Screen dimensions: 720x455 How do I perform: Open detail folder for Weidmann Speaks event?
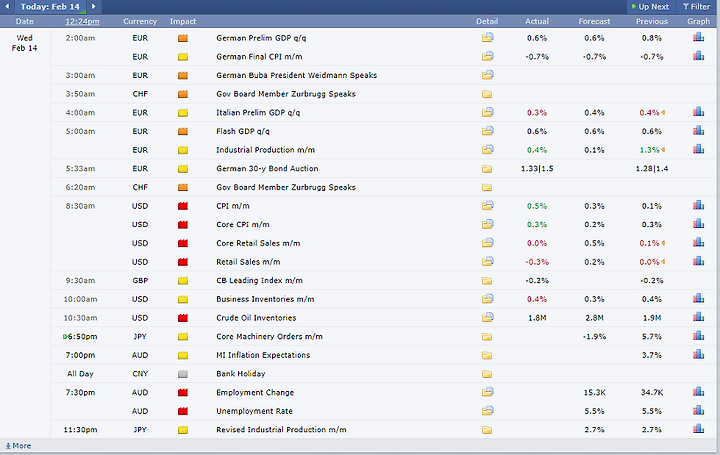[488, 75]
